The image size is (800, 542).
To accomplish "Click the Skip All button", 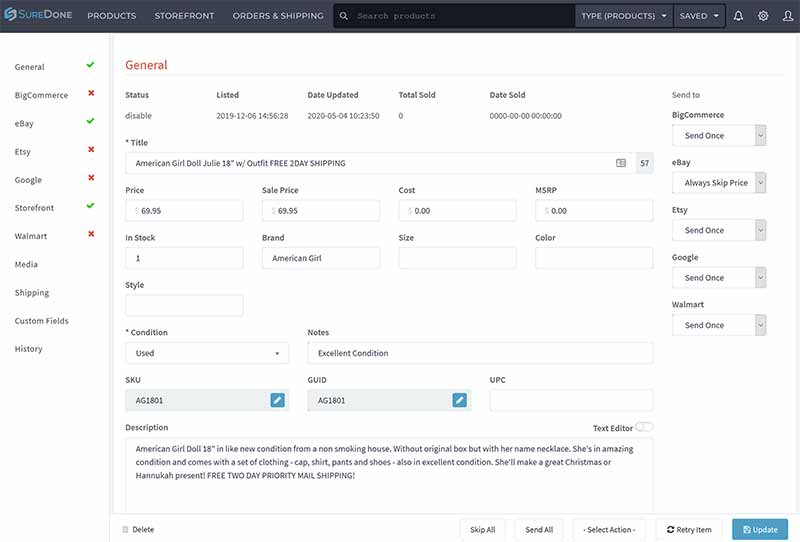I will point(483,530).
